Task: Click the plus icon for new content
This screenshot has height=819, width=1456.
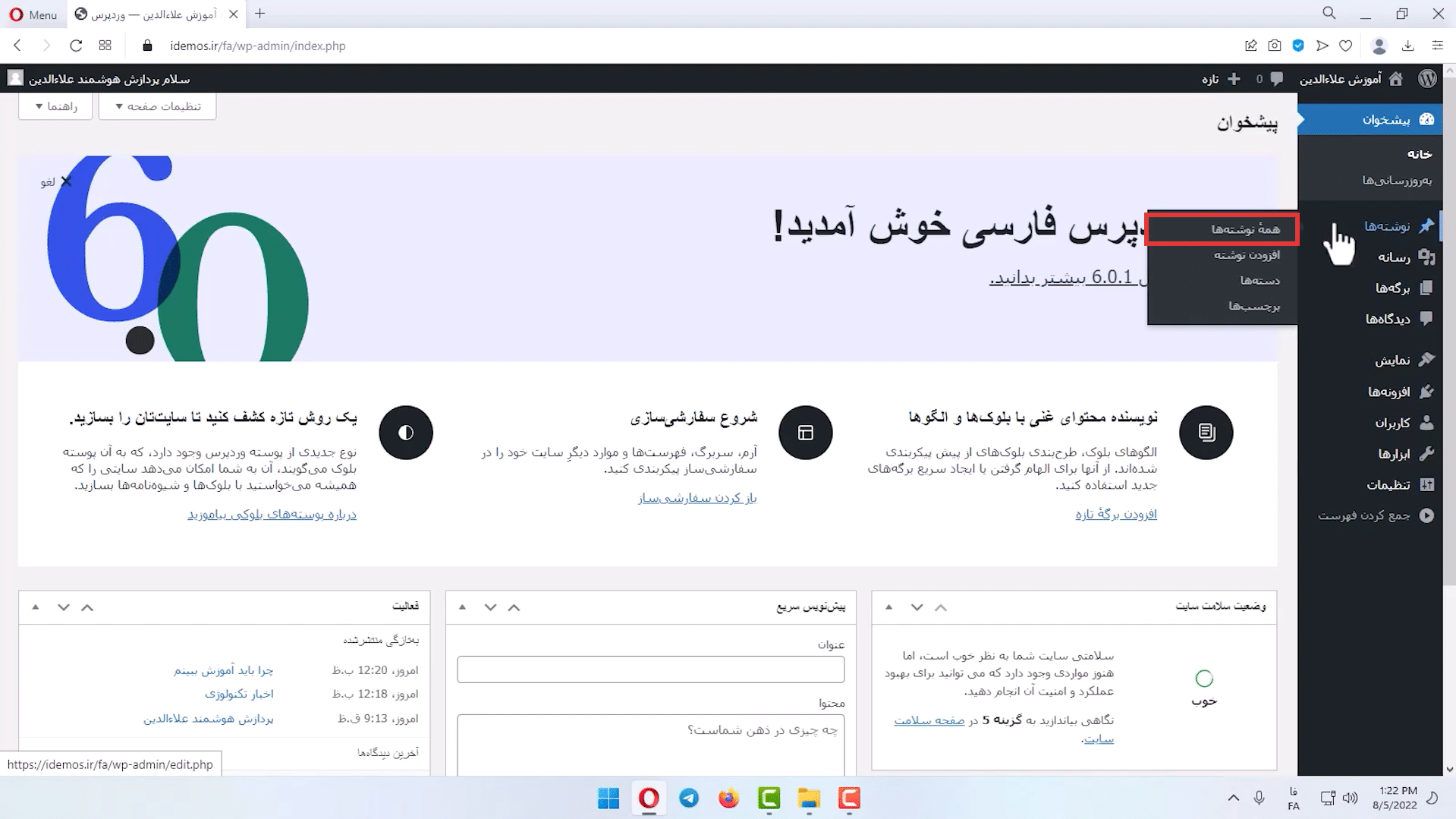Action: pos(1234,79)
